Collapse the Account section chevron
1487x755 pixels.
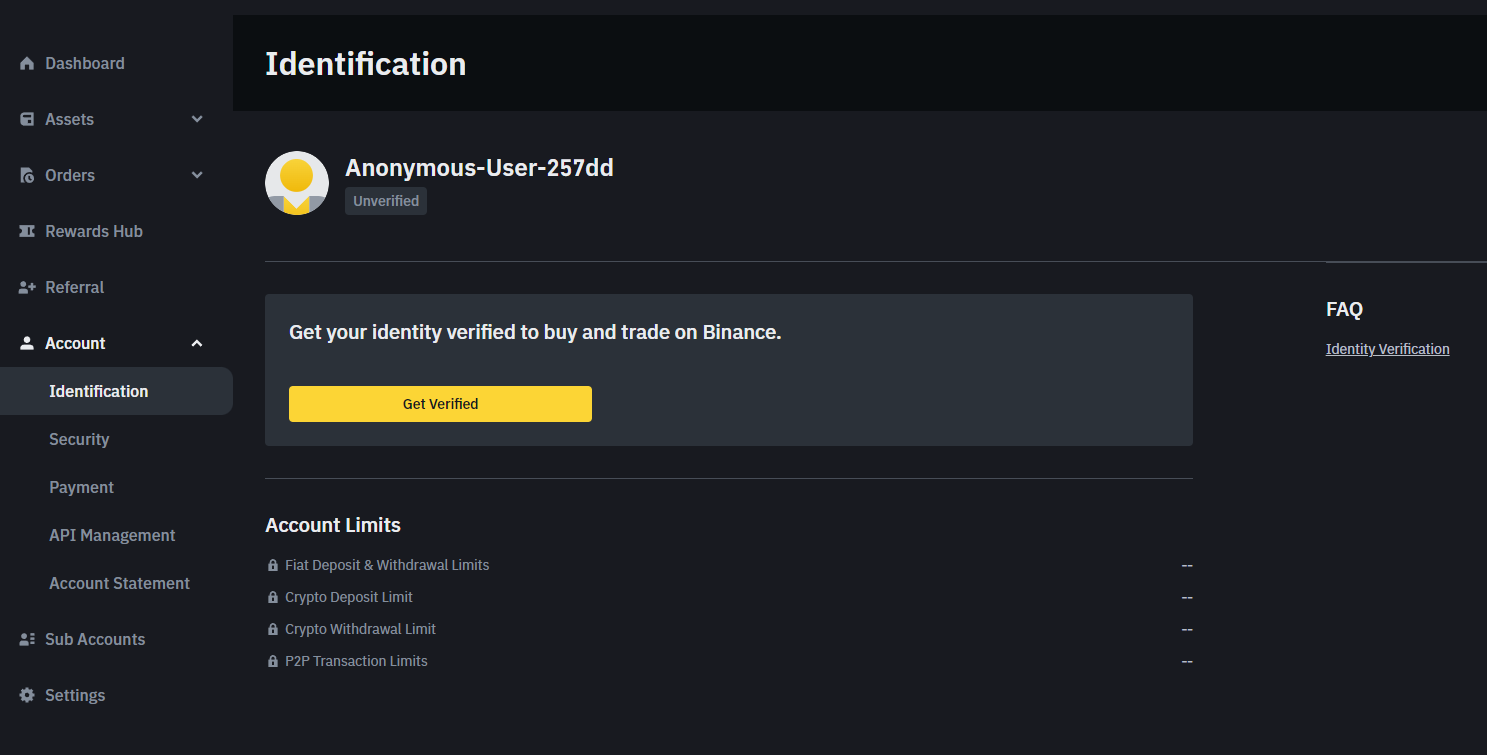pyautogui.click(x=197, y=343)
